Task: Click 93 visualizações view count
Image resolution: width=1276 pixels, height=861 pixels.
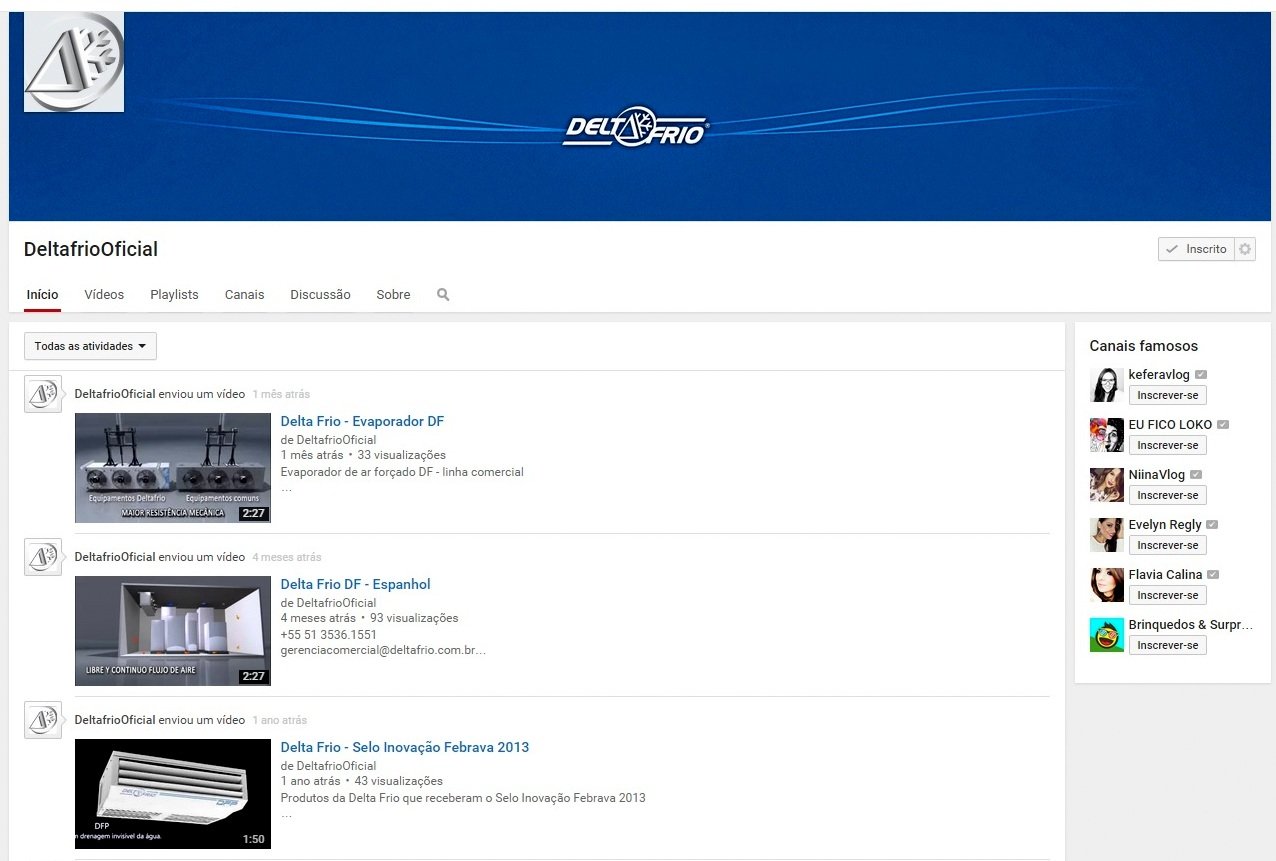Action: coord(414,618)
